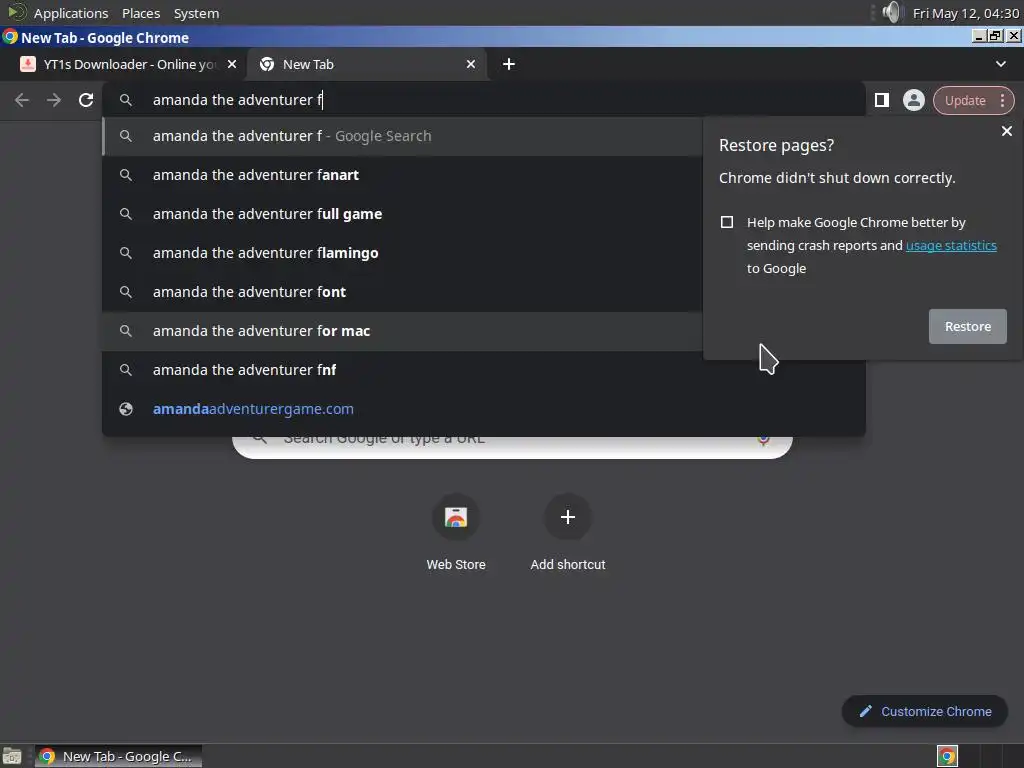
Task: Expand the tab search chevron
Action: [x=1000, y=64]
